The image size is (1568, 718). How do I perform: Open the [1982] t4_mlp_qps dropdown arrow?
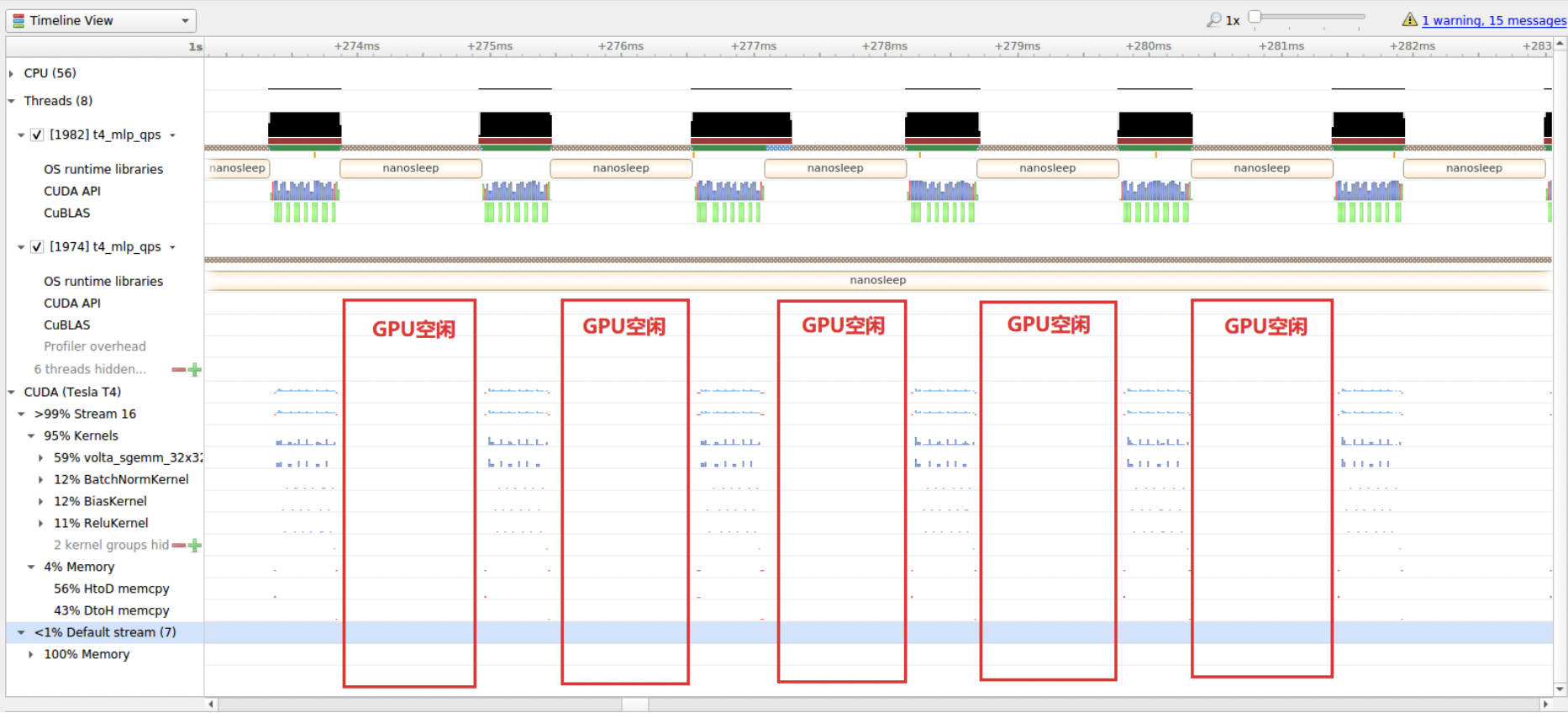172,135
